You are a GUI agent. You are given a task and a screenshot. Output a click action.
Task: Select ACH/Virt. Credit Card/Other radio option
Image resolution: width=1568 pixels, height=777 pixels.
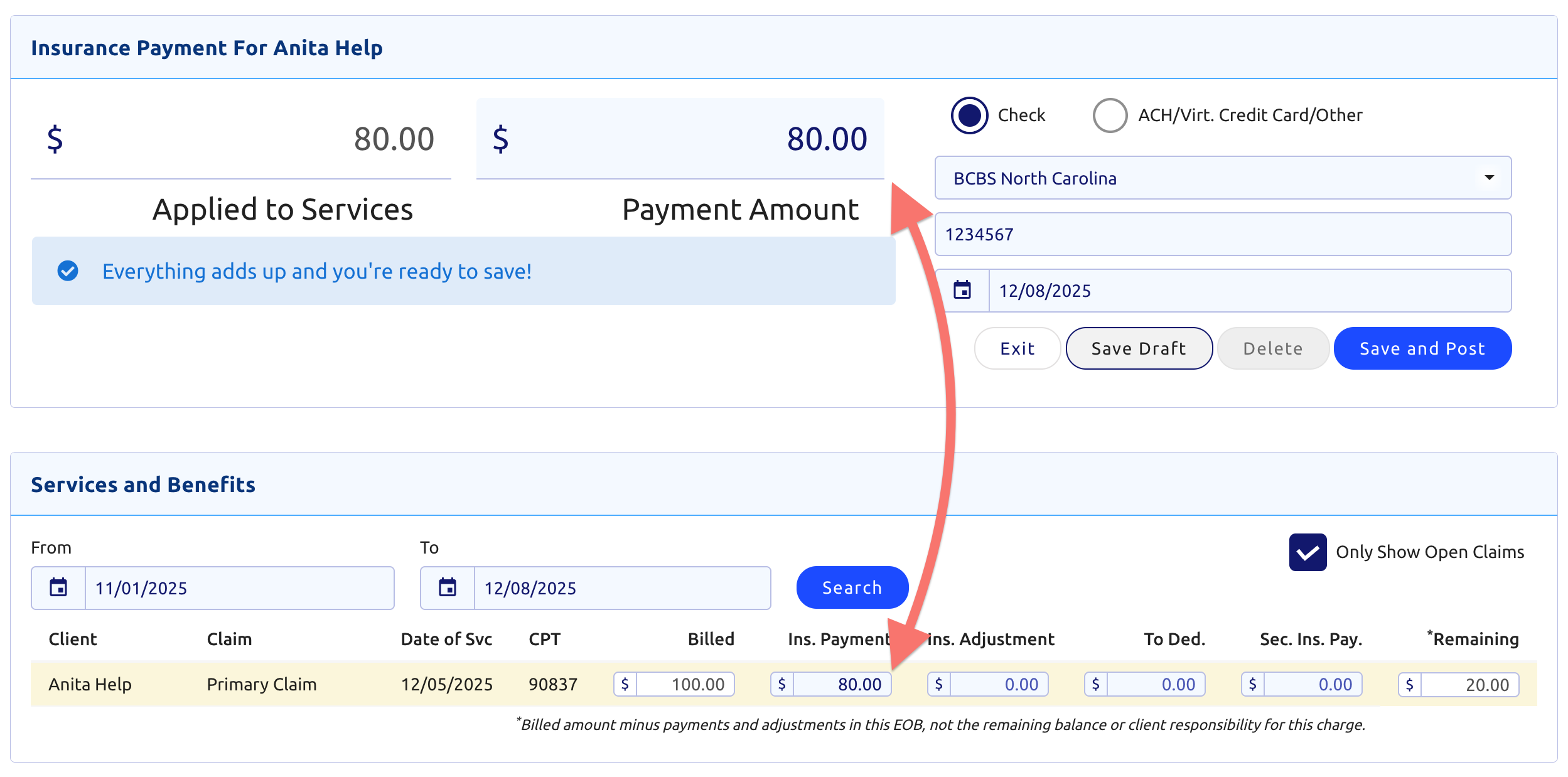(x=1110, y=115)
